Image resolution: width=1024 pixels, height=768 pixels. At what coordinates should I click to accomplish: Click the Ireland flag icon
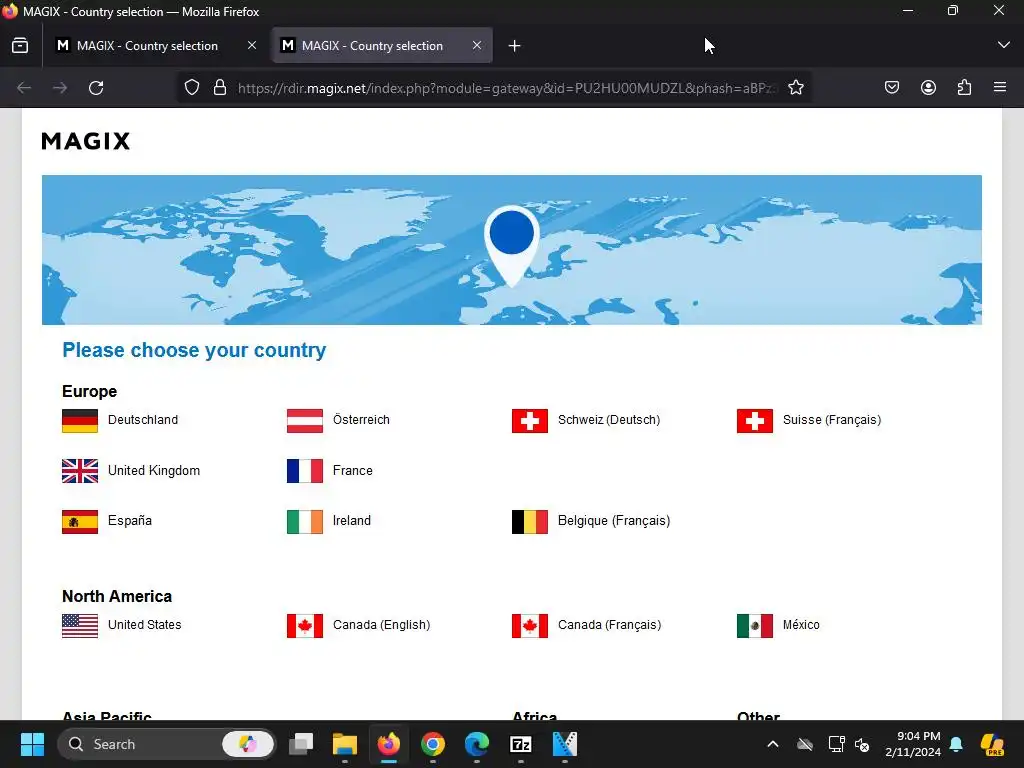tap(305, 522)
